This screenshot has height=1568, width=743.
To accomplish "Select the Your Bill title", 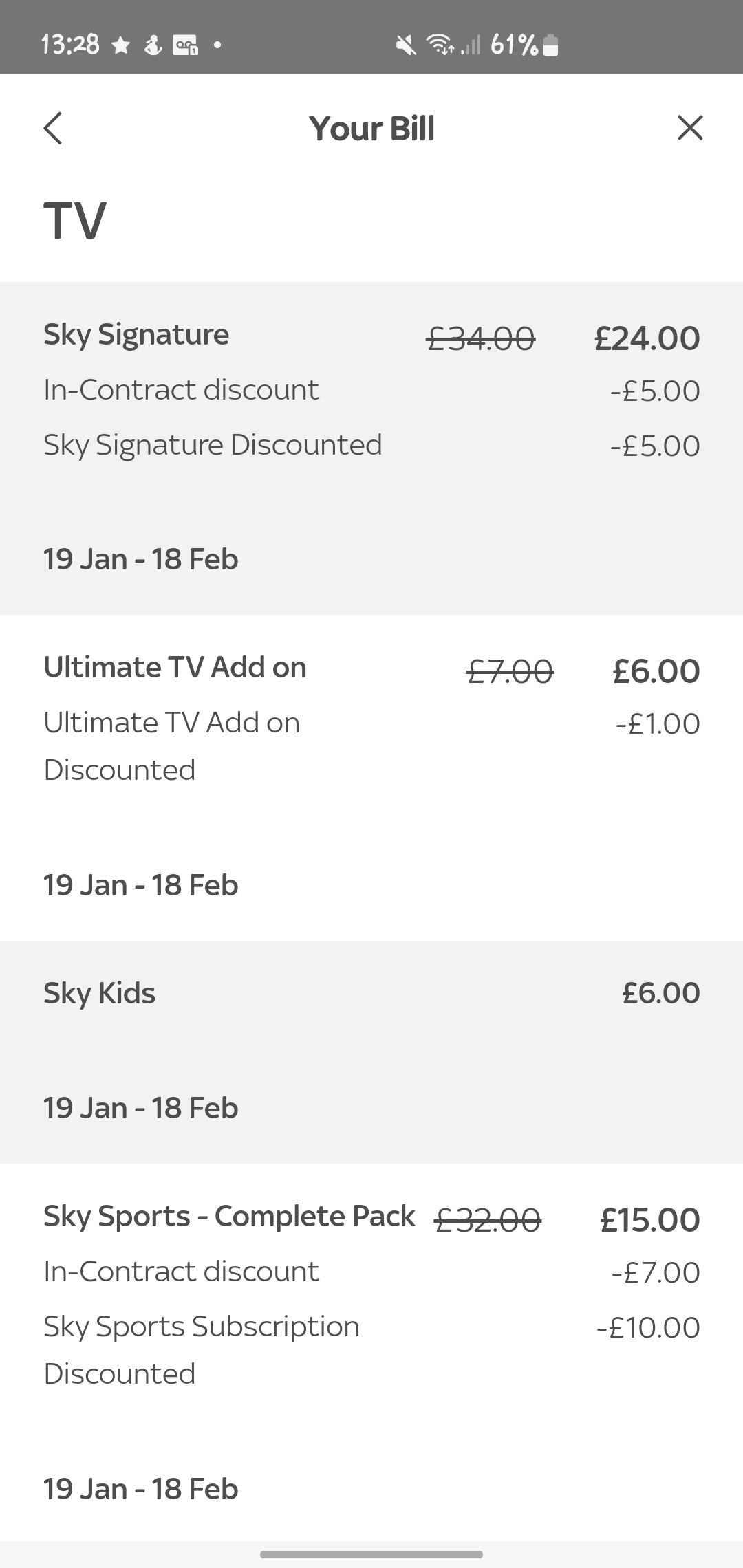I will pos(371,128).
